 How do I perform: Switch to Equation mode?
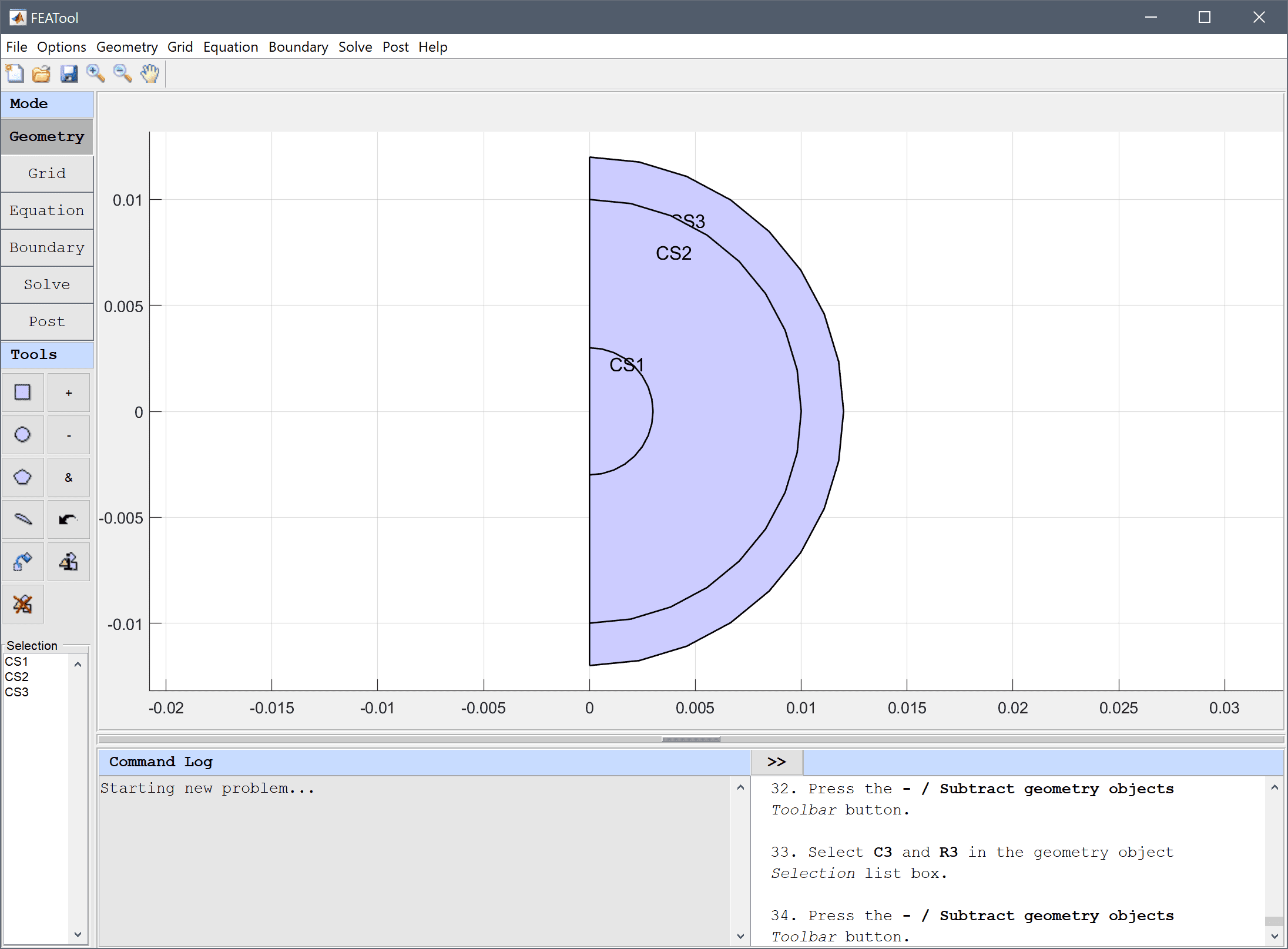coord(47,210)
